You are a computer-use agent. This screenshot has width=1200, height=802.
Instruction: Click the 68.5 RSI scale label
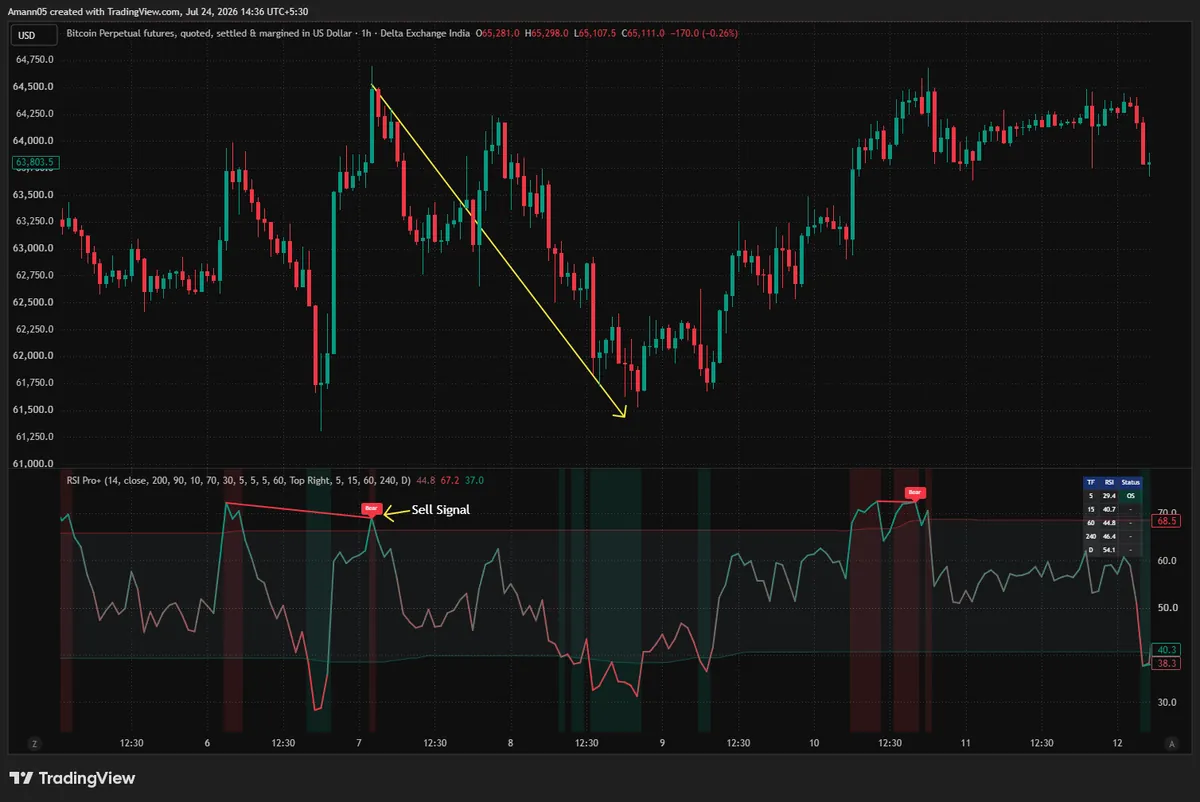pos(1166,521)
